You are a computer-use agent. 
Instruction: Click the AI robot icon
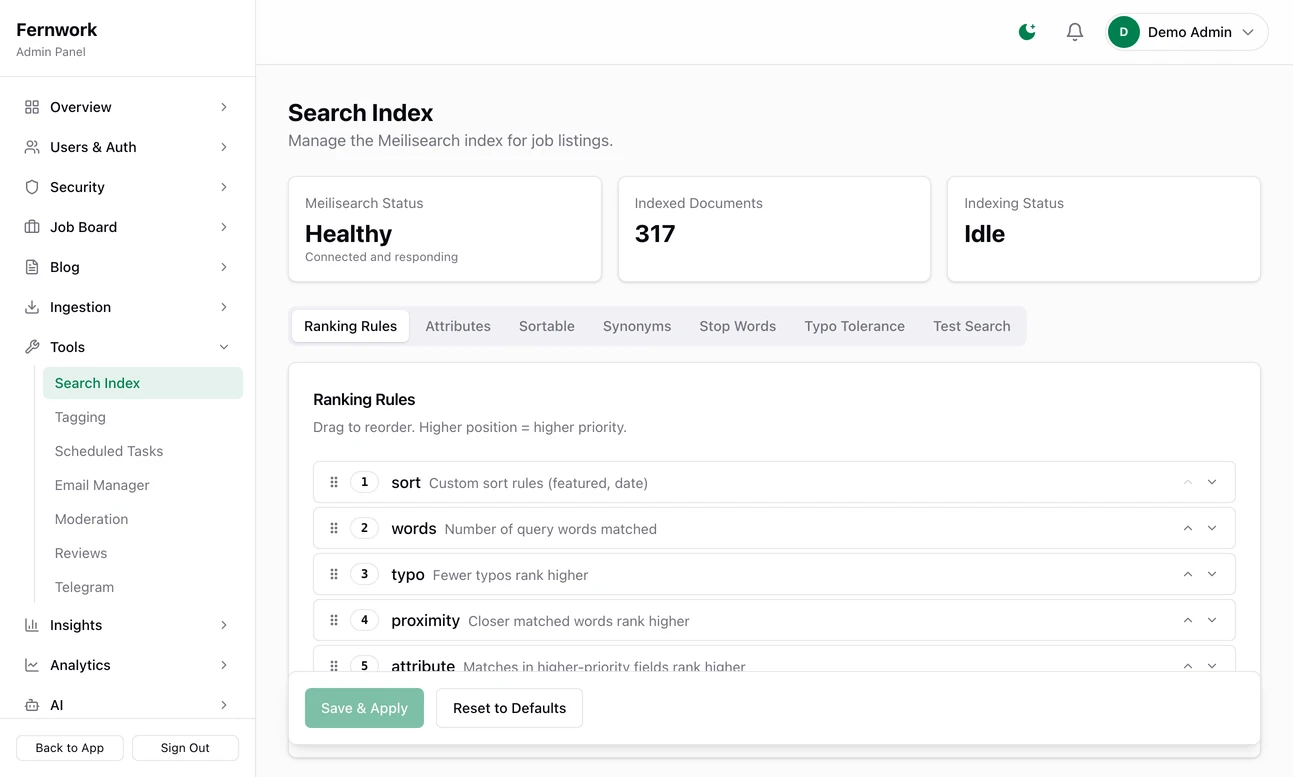[32, 705]
